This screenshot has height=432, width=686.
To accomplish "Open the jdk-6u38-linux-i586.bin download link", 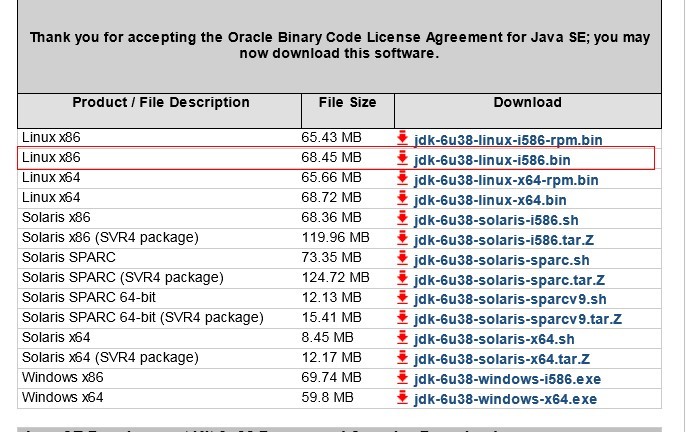I will tap(492, 160).
